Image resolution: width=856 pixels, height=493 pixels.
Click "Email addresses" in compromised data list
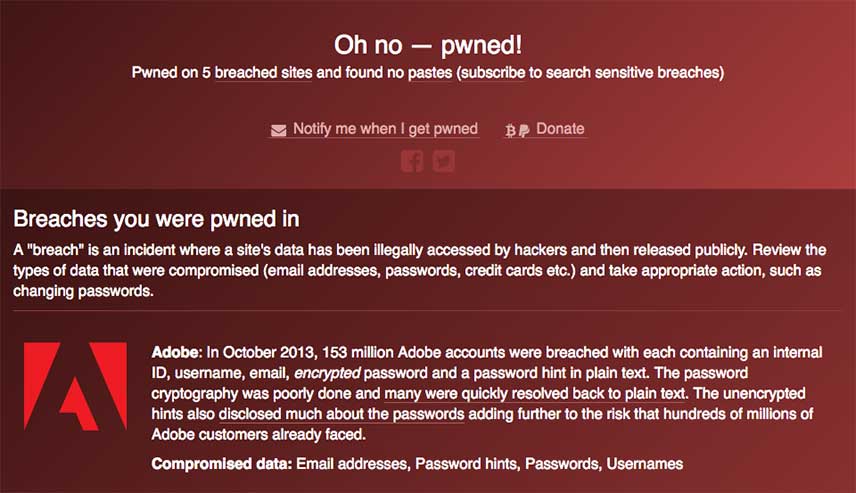(352, 464)
